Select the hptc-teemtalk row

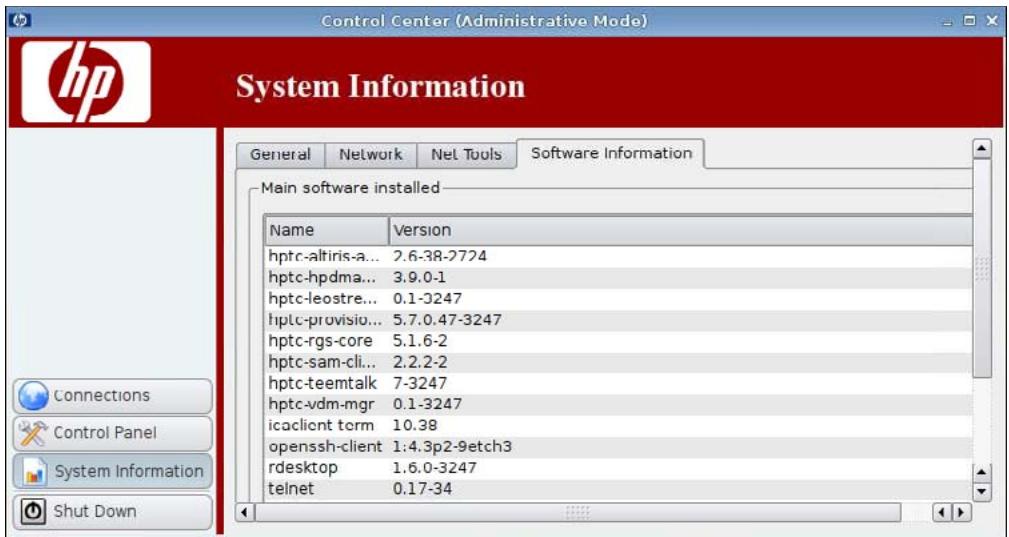click(x=618, y=383)
